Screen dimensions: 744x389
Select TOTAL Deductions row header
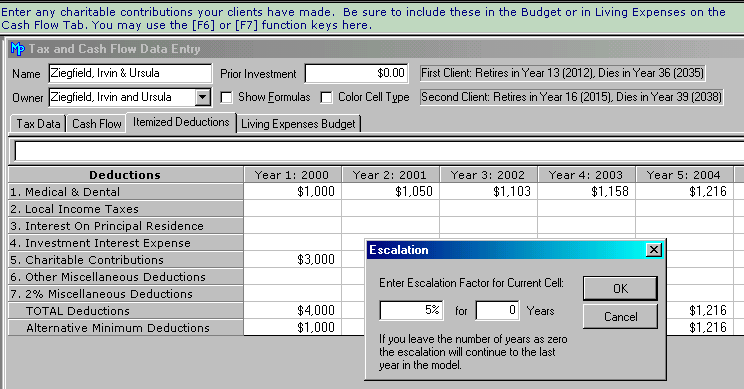click(126, 311)
